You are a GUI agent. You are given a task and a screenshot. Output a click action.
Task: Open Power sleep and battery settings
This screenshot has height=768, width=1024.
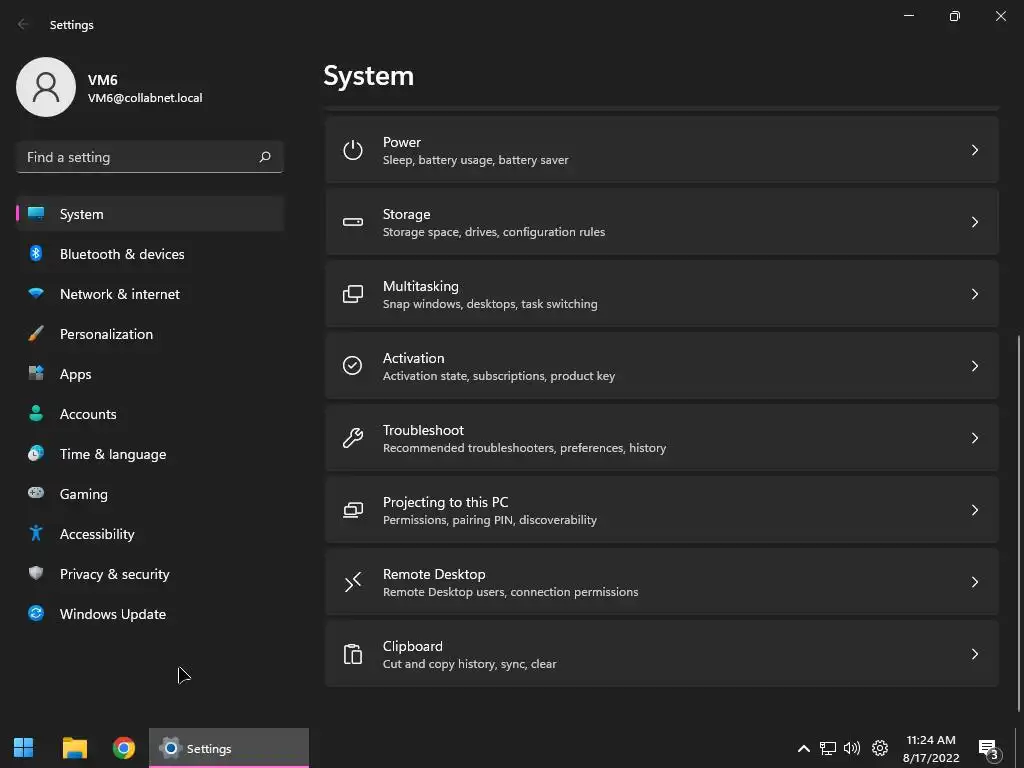coord(662,150)
